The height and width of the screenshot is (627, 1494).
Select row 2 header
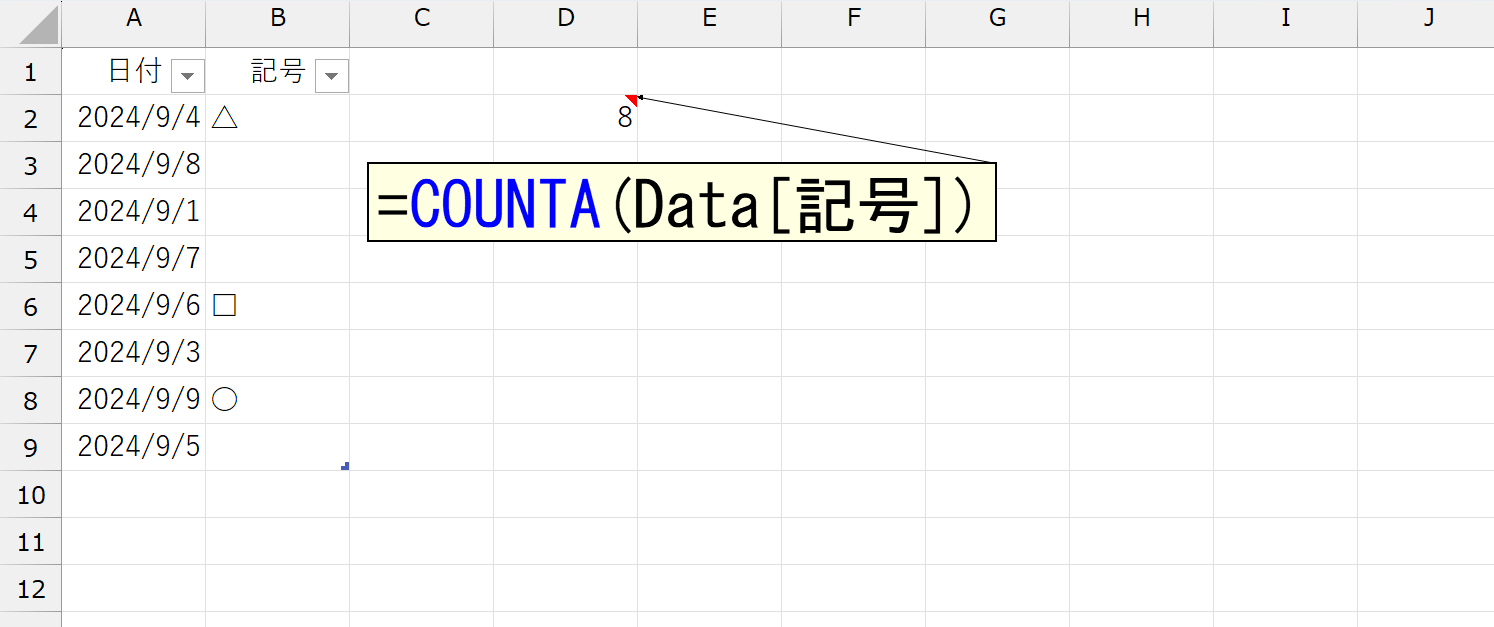coord(30,118)
